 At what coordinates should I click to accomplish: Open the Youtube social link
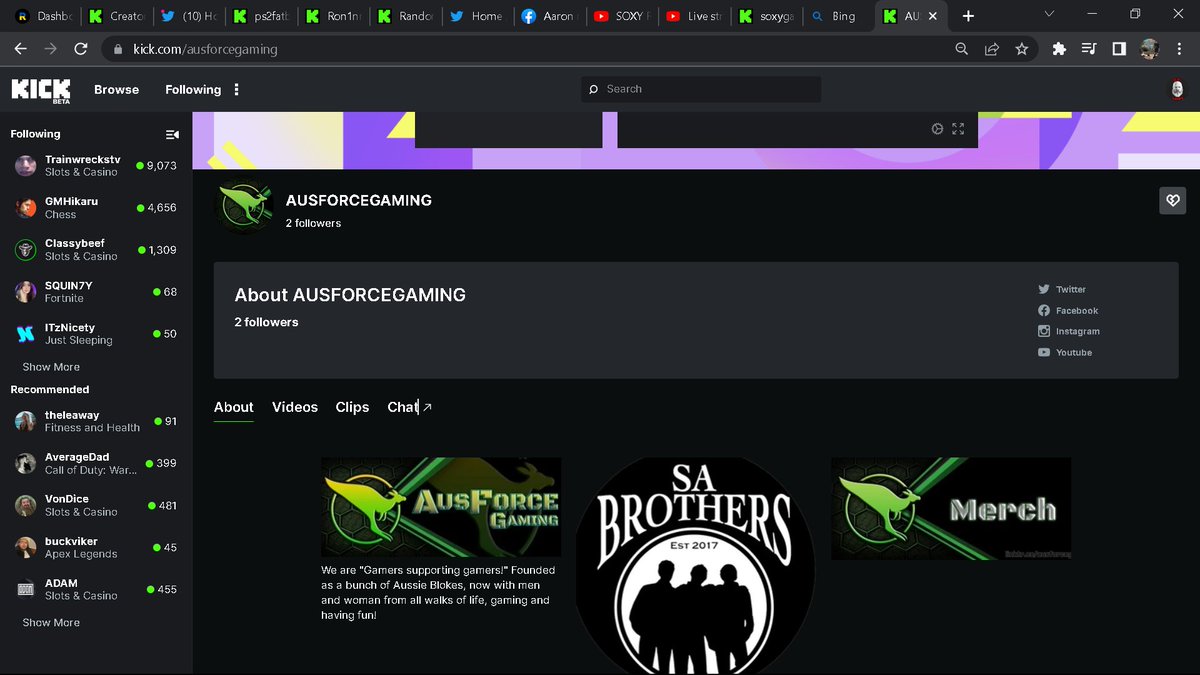pyautogui.click(x=1065, y=352)
